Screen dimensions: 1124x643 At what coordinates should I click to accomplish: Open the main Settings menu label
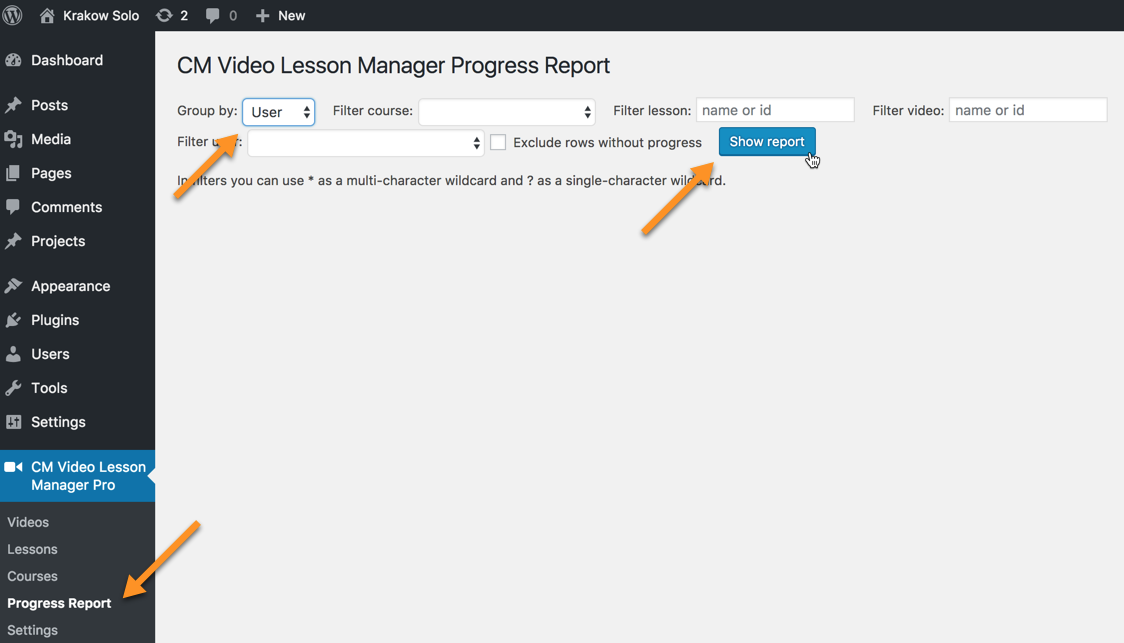click(x=58, y=422)
